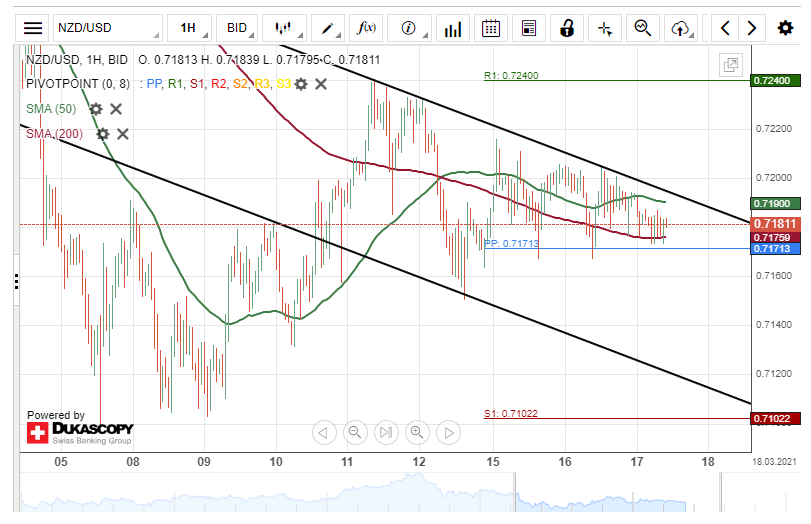Screen dimensions: 811x524
Task: Open the hamburger main menu
Action: click(x=34, y=28)
